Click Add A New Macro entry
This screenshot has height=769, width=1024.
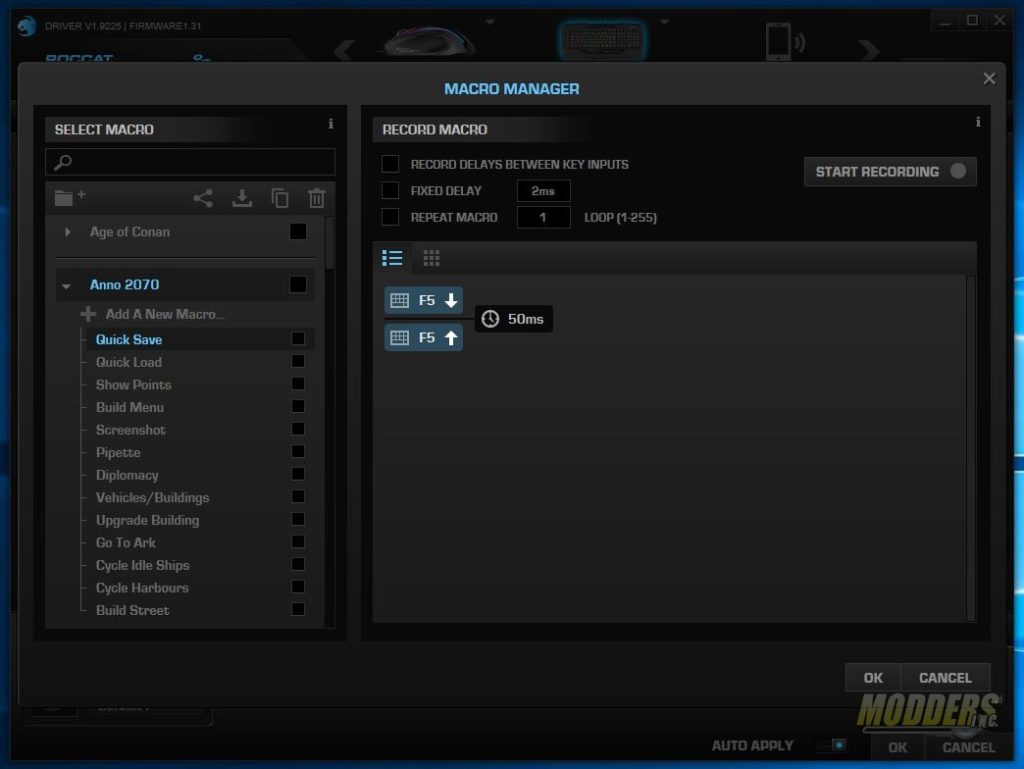[x=165, y=314]
